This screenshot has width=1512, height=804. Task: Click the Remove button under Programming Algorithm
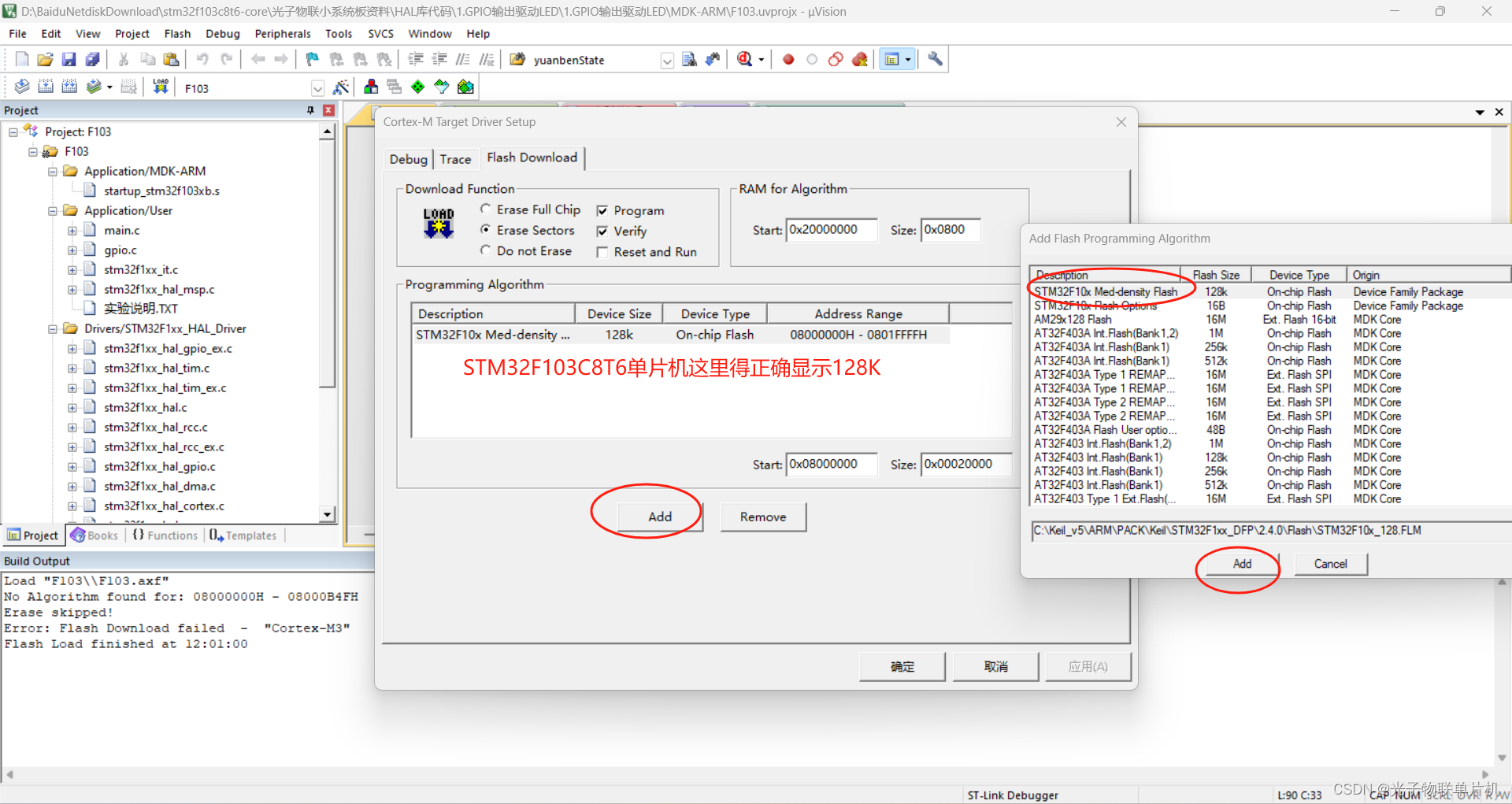click(x=762, y=517)
